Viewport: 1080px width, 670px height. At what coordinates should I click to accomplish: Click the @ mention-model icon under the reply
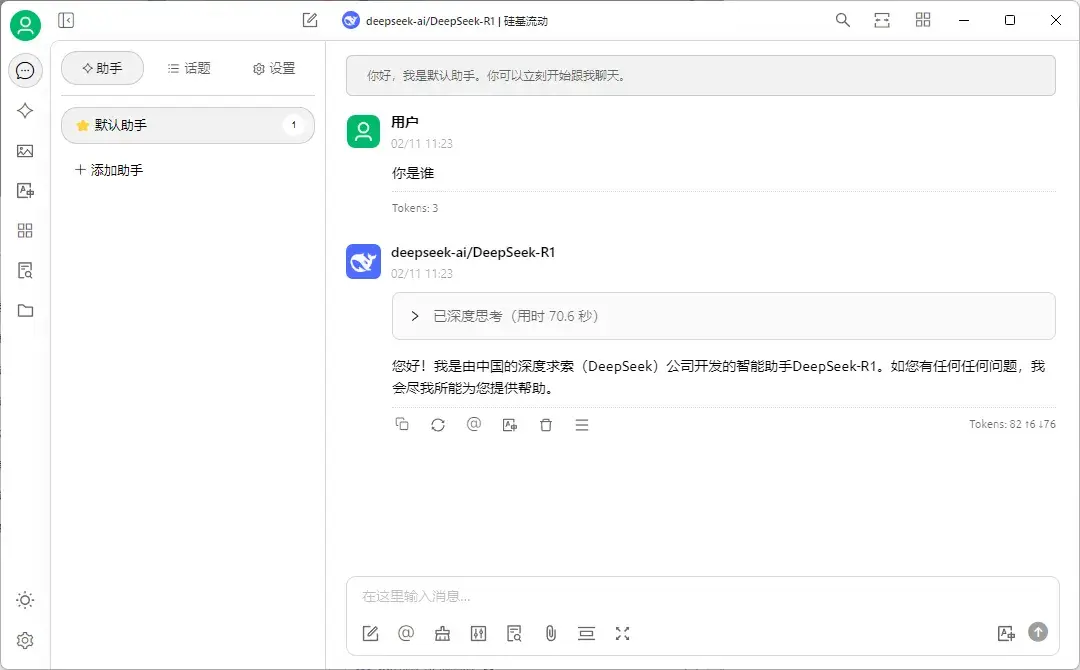(x=474, y=425)
